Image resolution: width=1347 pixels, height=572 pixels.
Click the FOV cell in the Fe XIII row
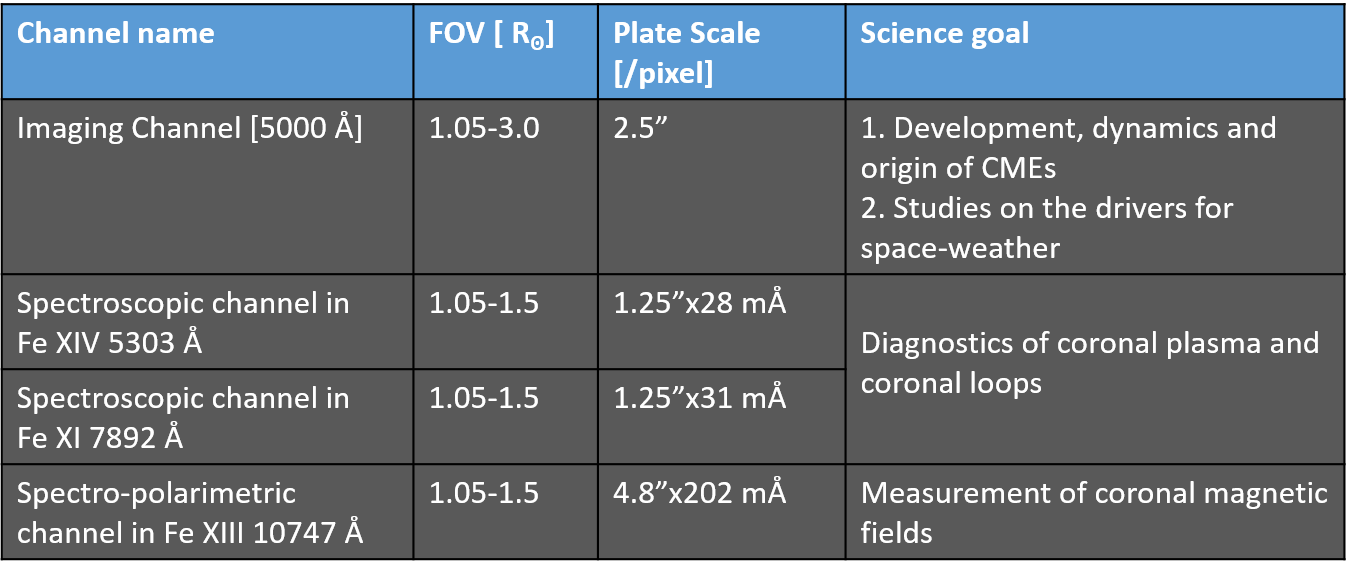point(506,511)
